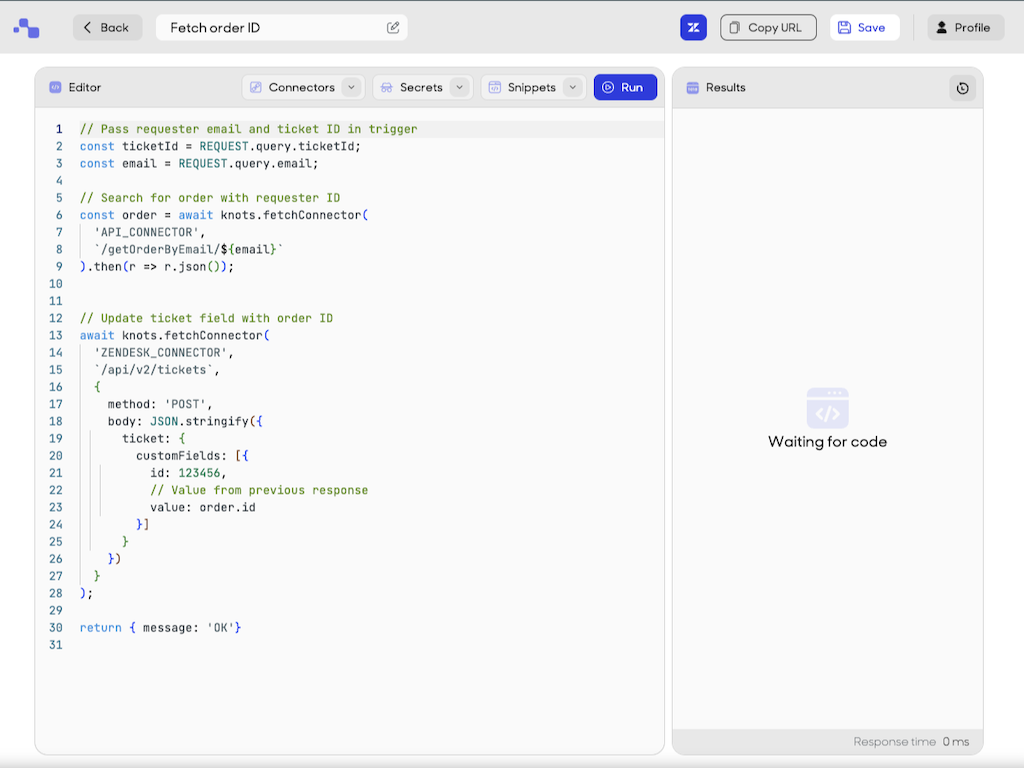Click the app logo top left

pyautogui.click(x=25, y=27)
